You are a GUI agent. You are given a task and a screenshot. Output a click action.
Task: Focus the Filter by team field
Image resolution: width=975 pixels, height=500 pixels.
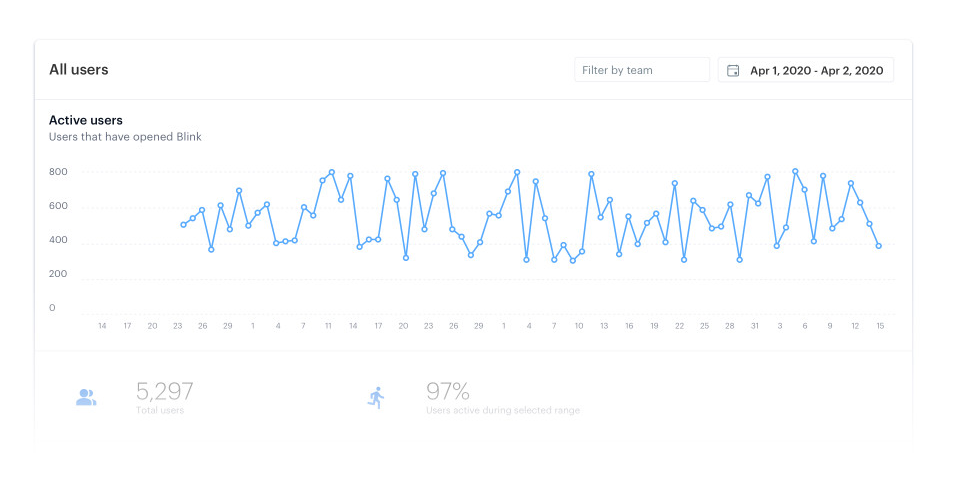coord(642,70)
